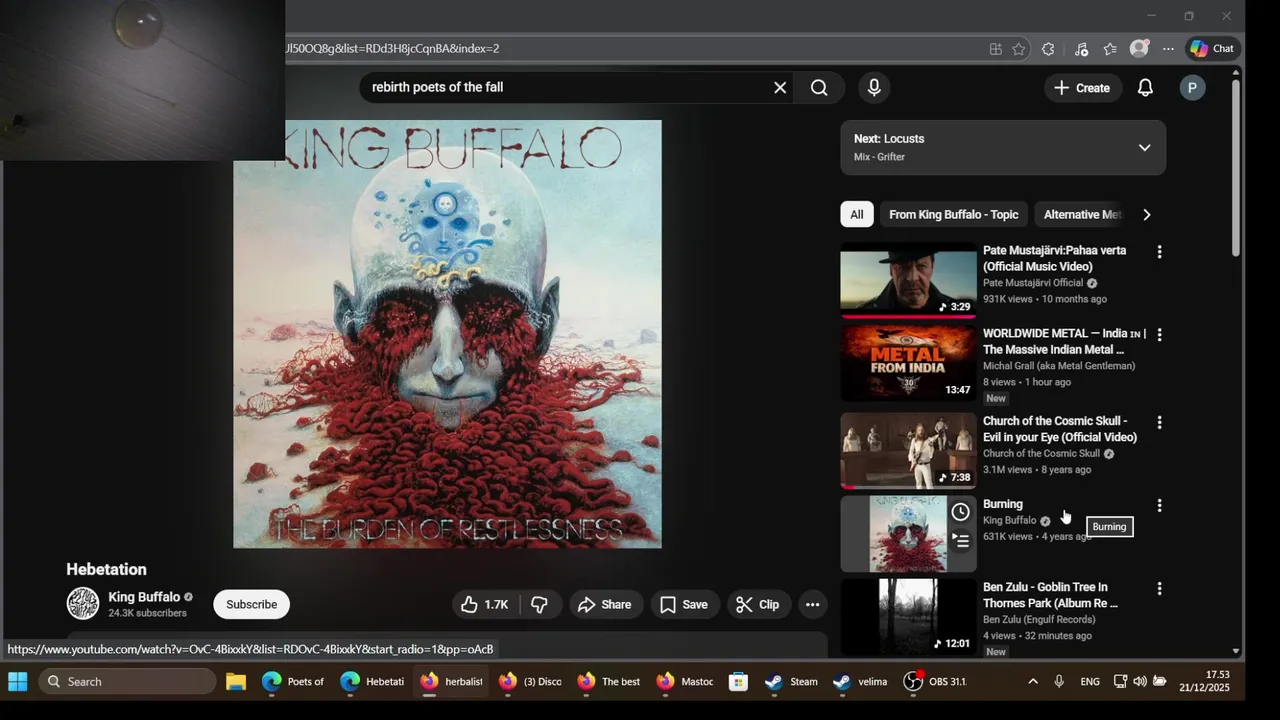Select the Alternative Metal chip
The width and height of the screenshot is (1280, 720).
[1082, 215]
